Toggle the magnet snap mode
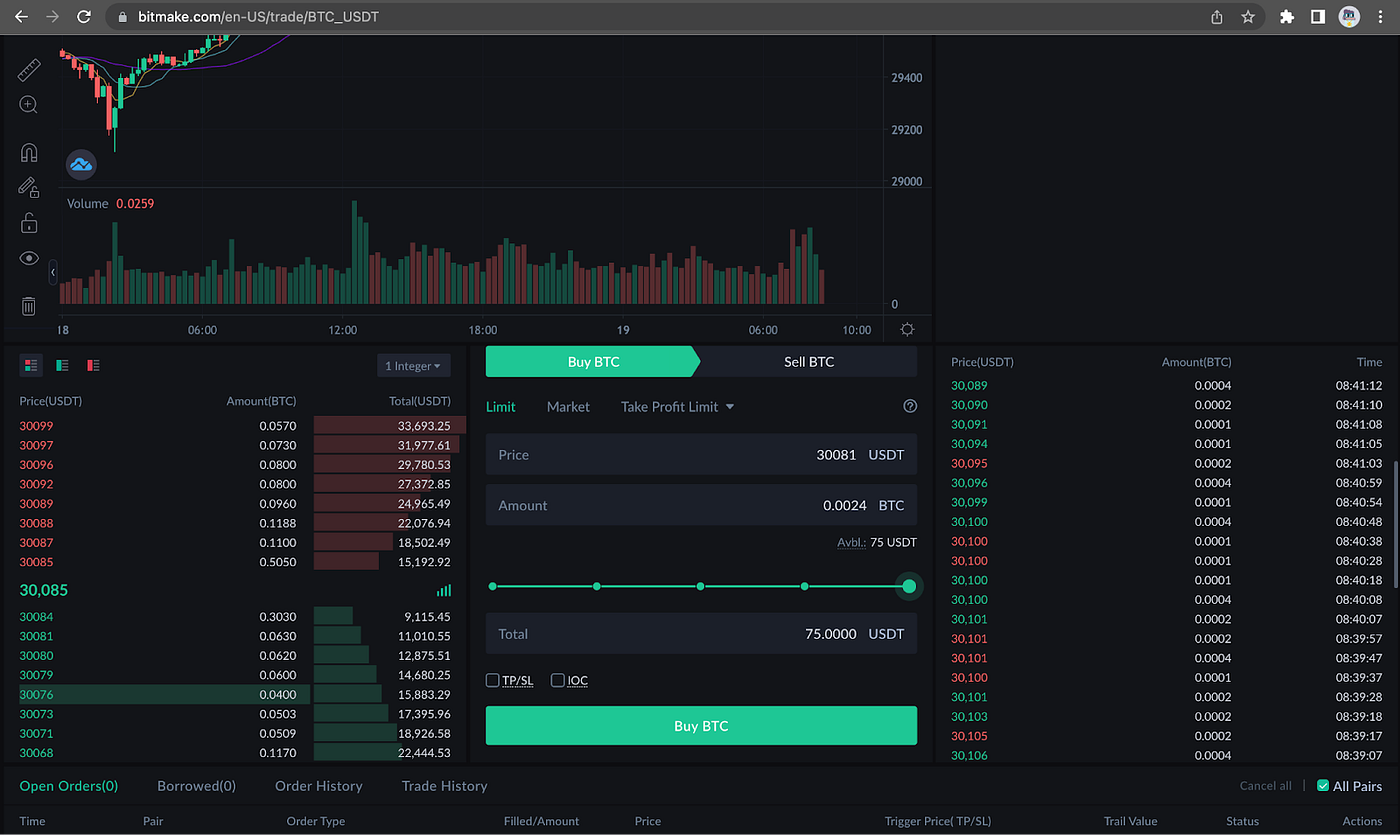Viewport: 1400px width, 835px height. [28, 152]
